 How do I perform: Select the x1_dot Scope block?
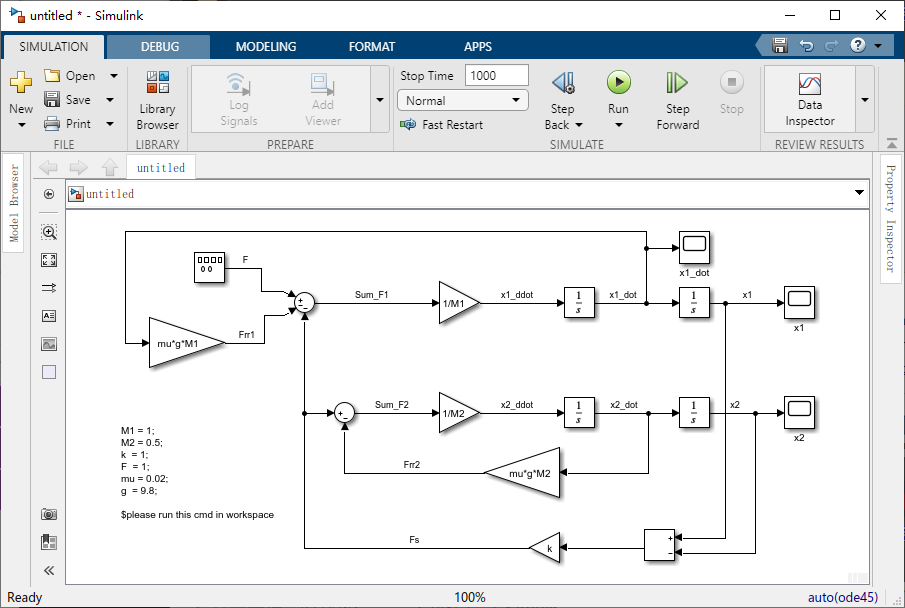694,248
